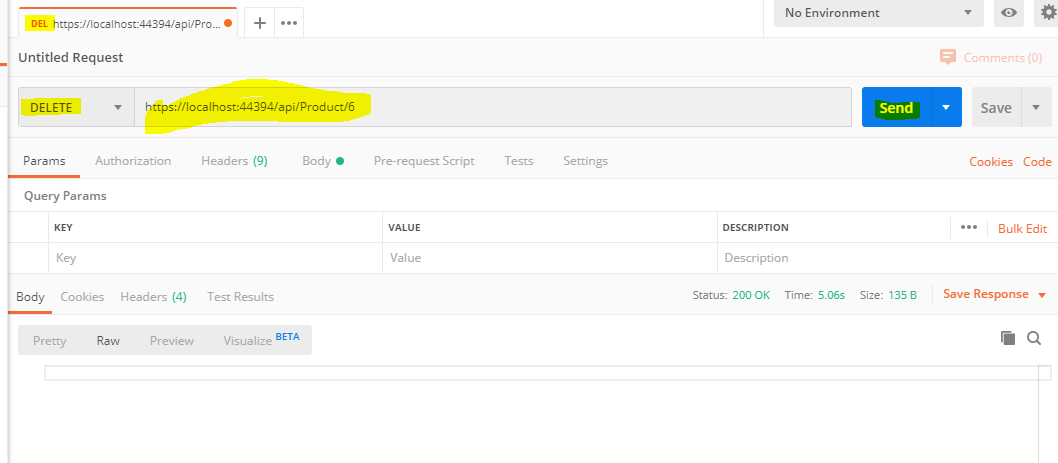Switch to the Params tab
The height and width of the screenshot is (463, 1058).
[44, 161]
